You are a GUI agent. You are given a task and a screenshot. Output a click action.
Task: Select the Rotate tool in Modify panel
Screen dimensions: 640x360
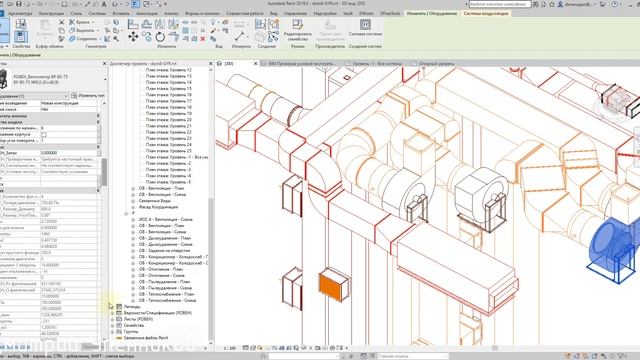pyautogui.click(x=160, y=37)
